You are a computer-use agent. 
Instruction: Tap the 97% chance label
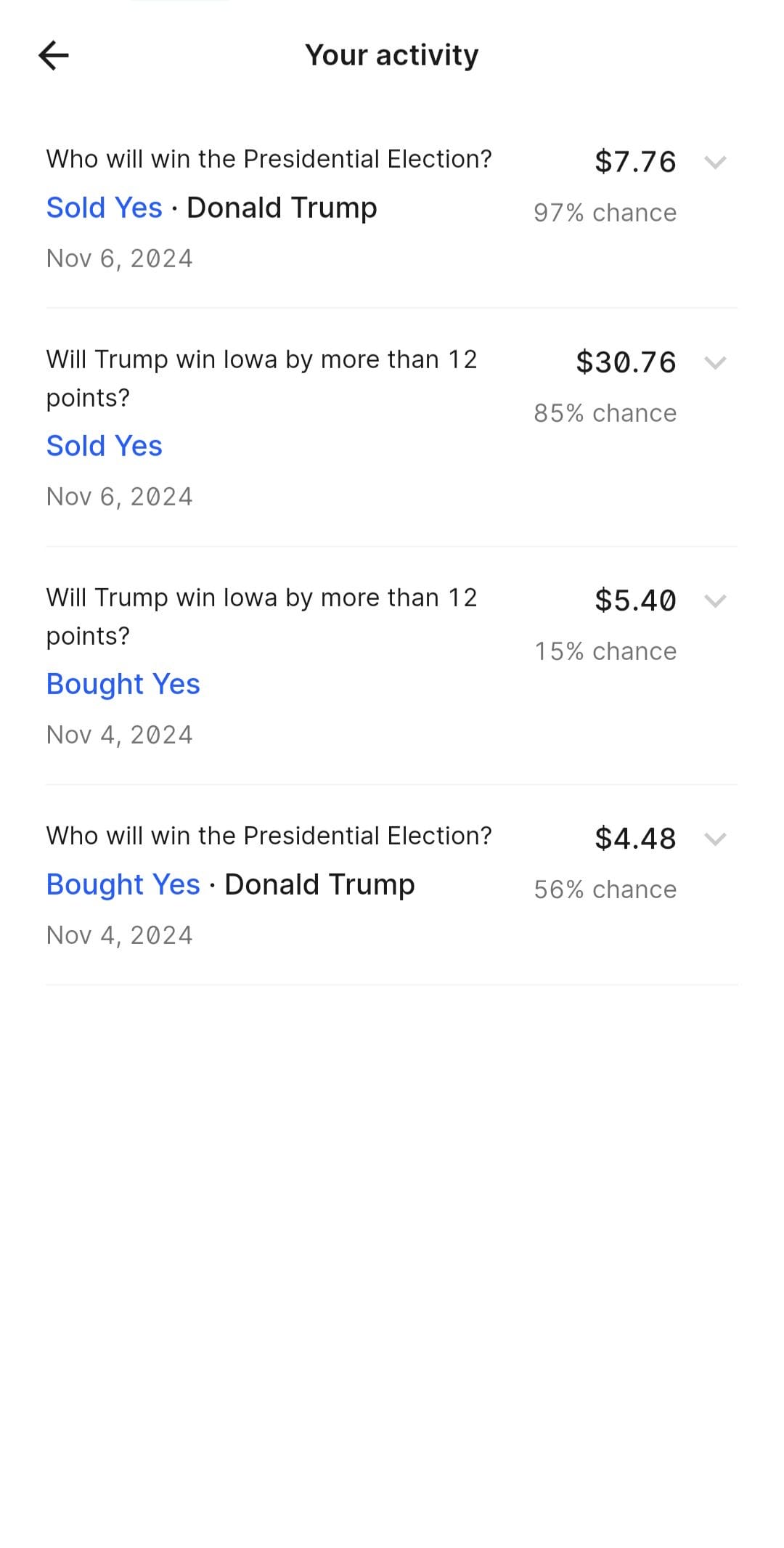(x=605, y=213)
